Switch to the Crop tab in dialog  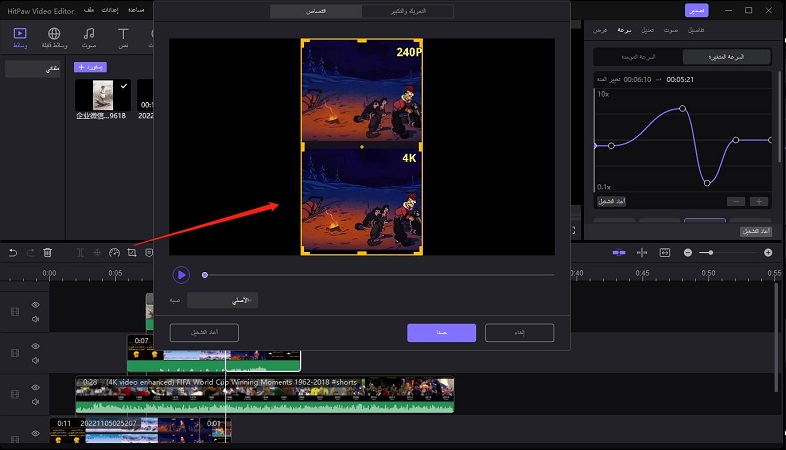tap(315, 11)
